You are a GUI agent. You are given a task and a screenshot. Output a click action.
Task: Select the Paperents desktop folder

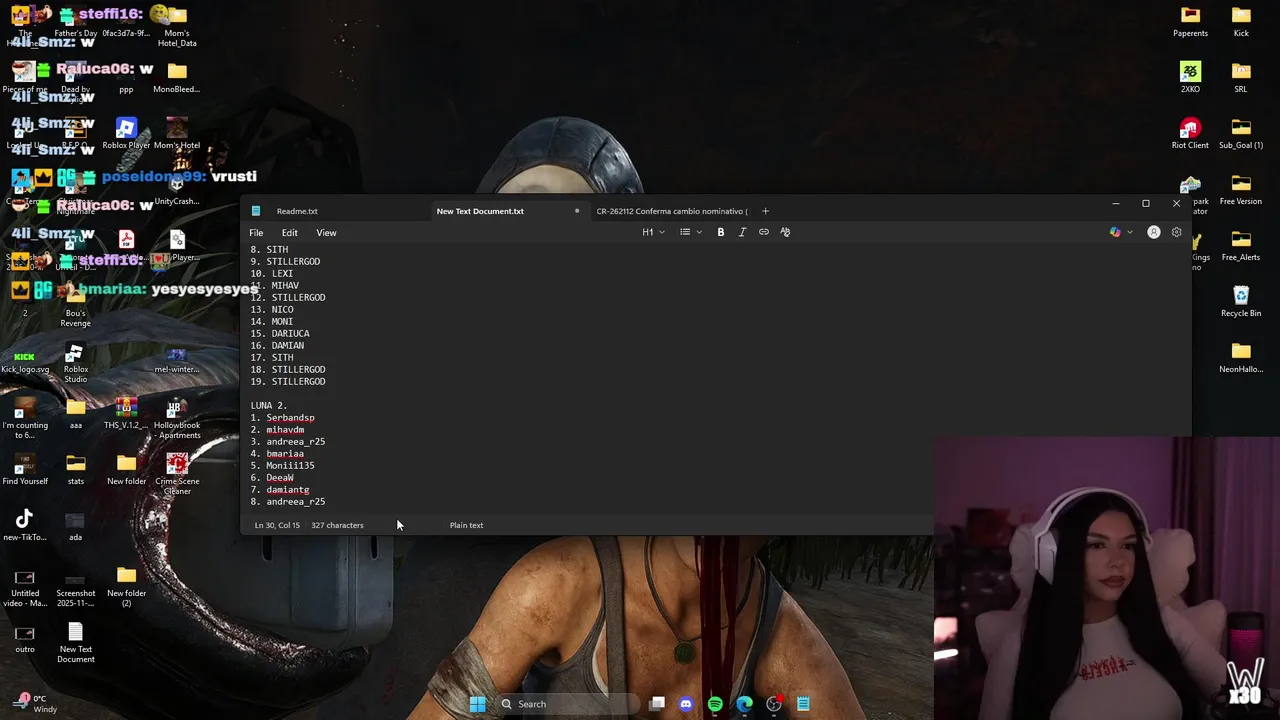(x=1190, y=22)
